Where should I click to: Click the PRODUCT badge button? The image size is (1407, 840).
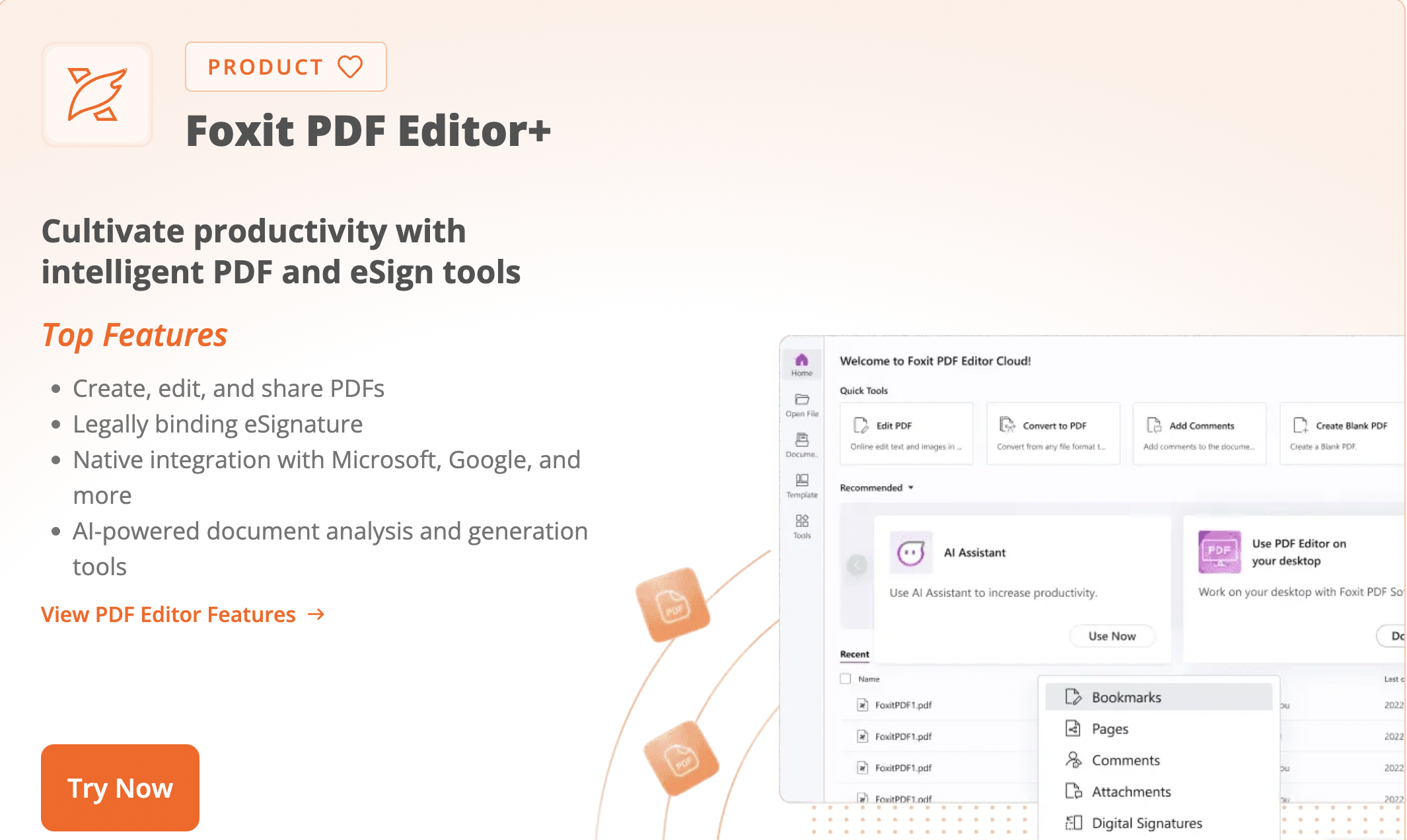click(x=286, y=67)
